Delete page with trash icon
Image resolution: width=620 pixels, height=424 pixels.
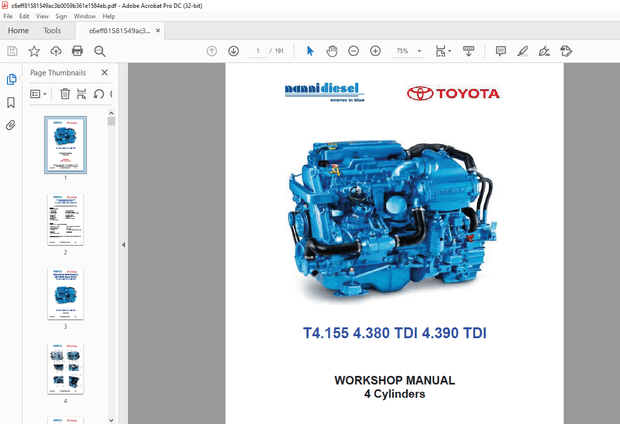pos(65,94)
